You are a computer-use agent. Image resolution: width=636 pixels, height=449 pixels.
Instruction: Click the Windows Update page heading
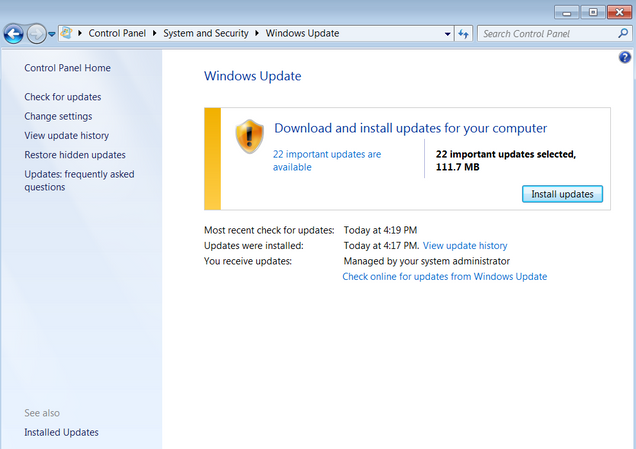[253, 76]
